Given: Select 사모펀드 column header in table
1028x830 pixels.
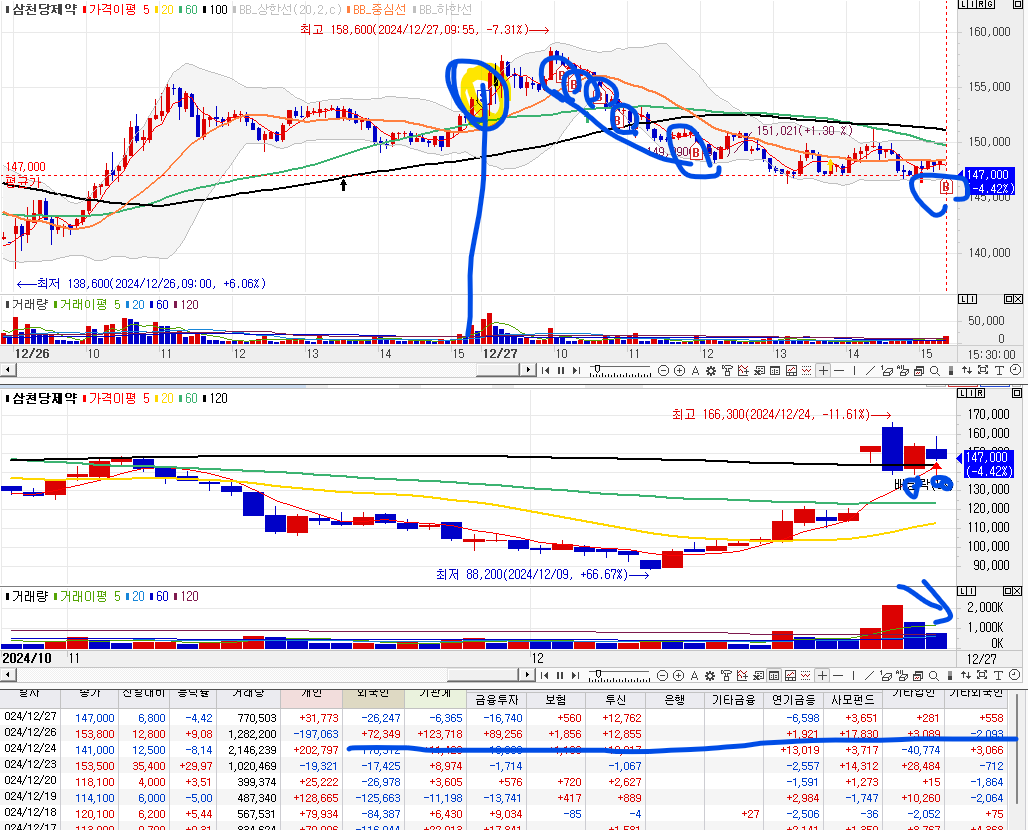Looking at the screenshot, I should (x=853, y=700).
